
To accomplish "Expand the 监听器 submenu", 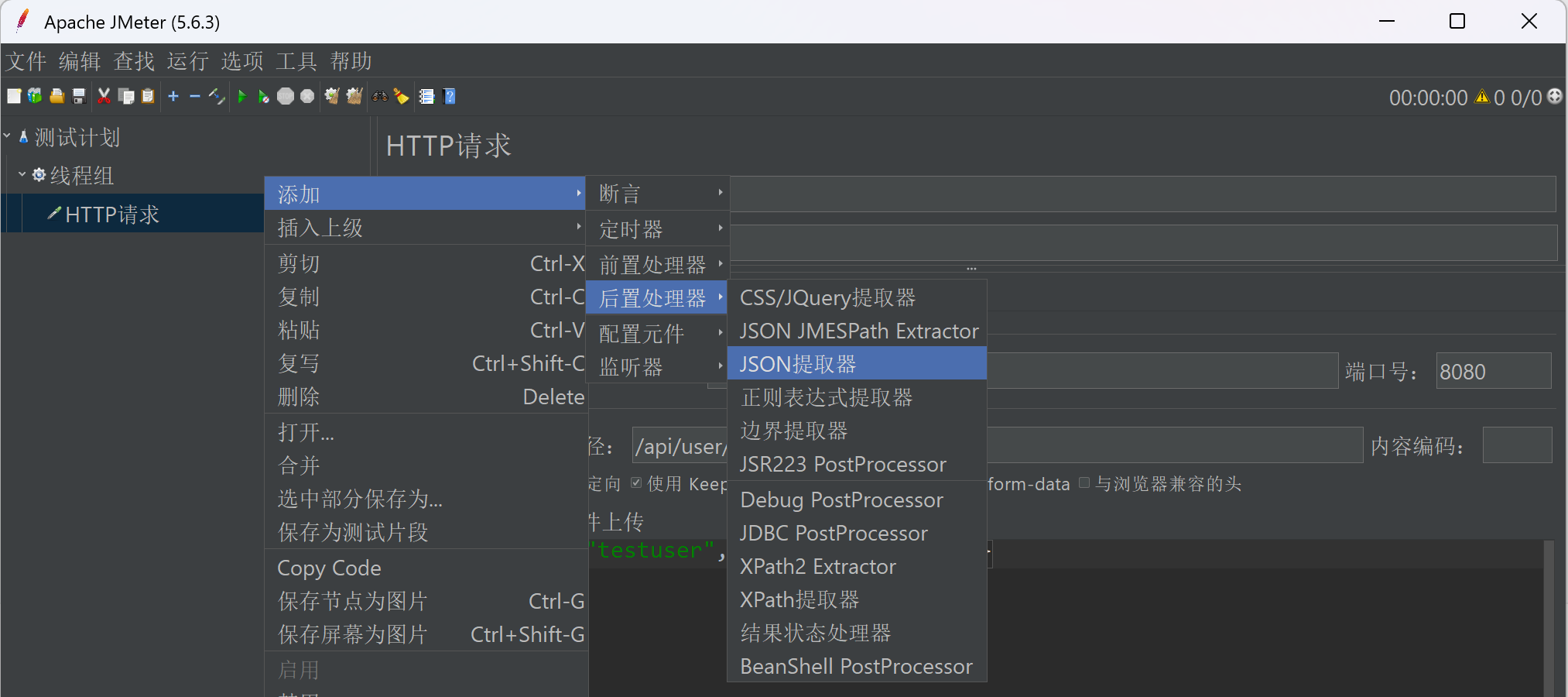I will coord(657,366).
